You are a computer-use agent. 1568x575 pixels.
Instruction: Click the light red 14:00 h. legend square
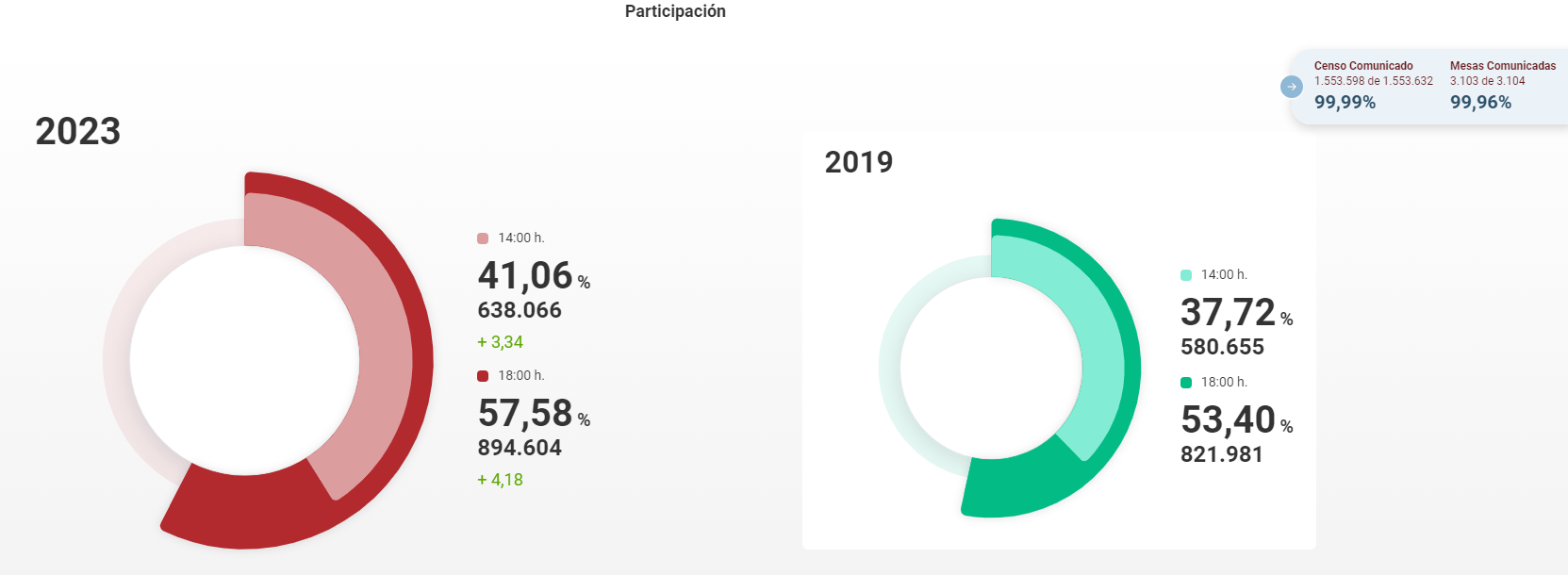[483, 238]
